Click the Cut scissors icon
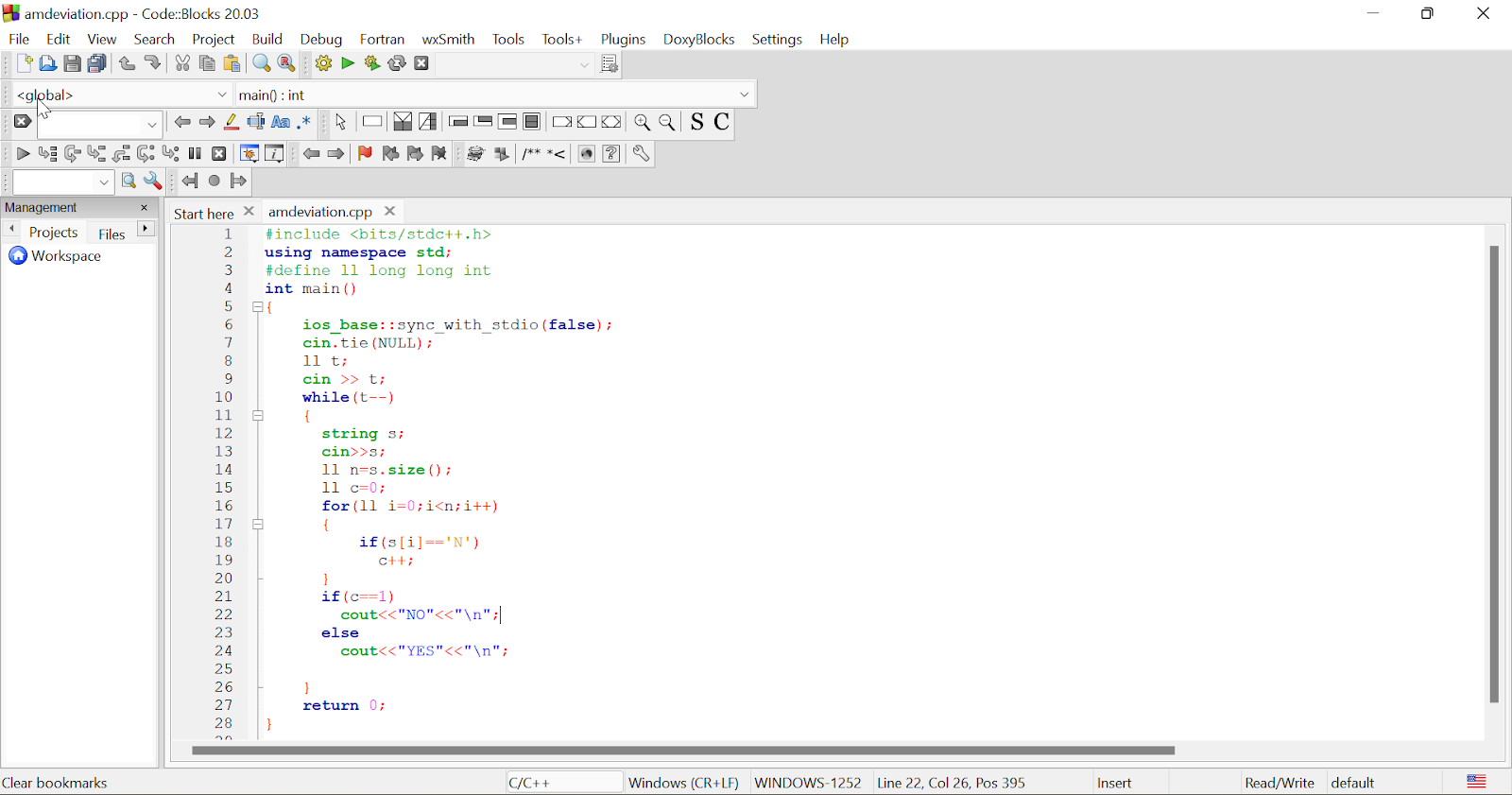This screenshot has width=1512, height=795. point(182,64)
